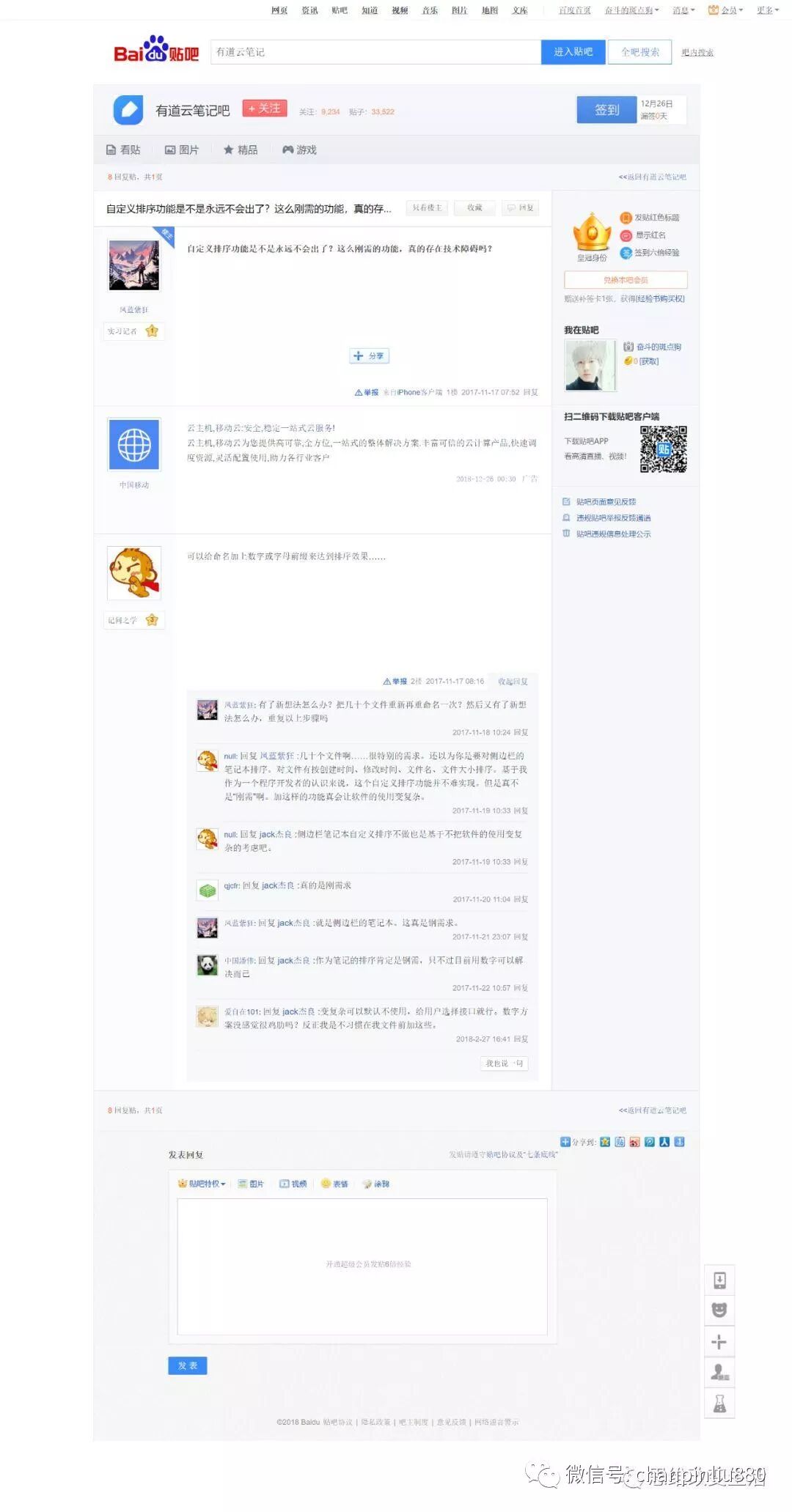Image resolution: width=792 pixels, height=1512 pixels.
Task: Click the 进入贴吧 button
Action: click(x=573, y=52)
